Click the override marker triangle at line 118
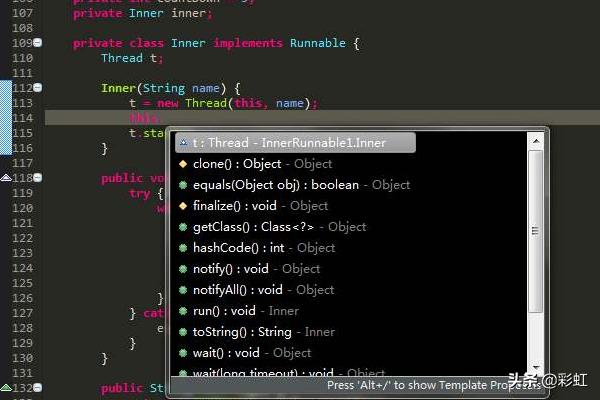The image size is (600, 400). click(x=6, y=178)
